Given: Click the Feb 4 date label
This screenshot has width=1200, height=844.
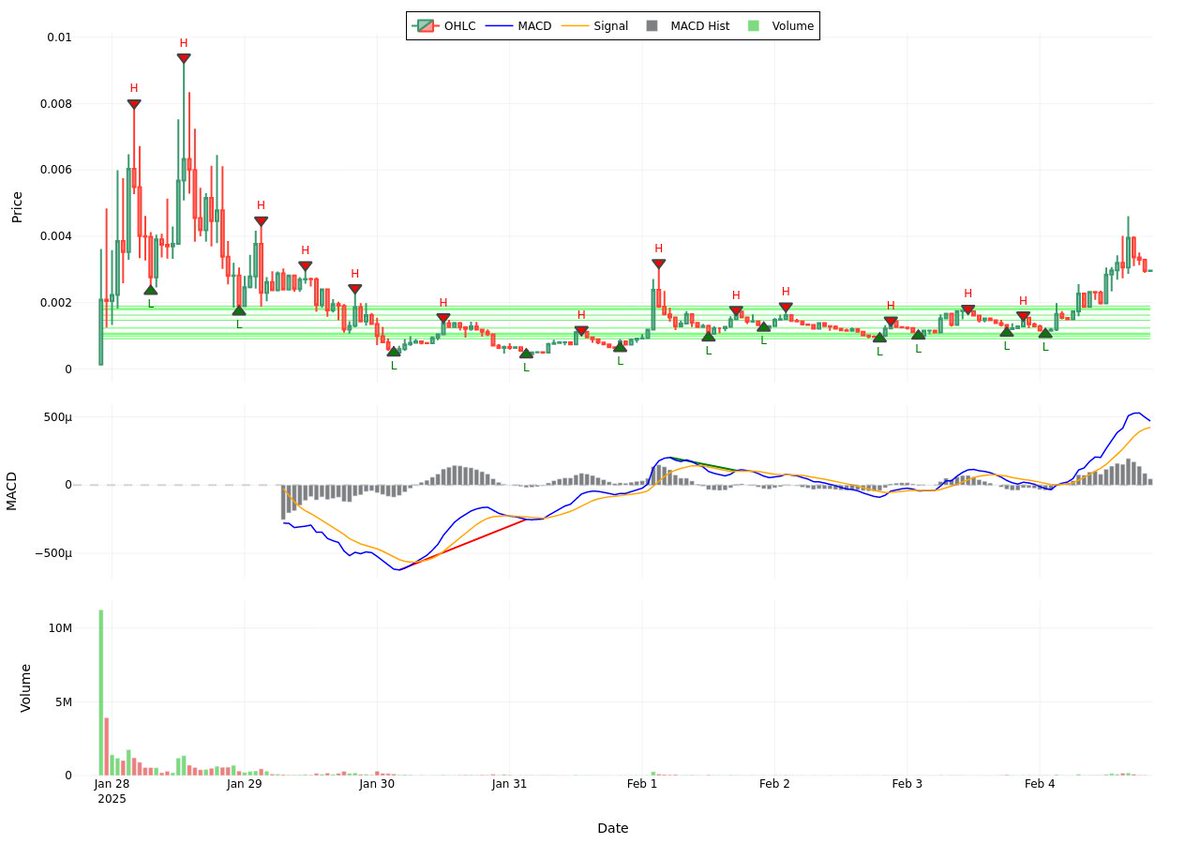Looking at the screenshot, I should [1040, 785].
